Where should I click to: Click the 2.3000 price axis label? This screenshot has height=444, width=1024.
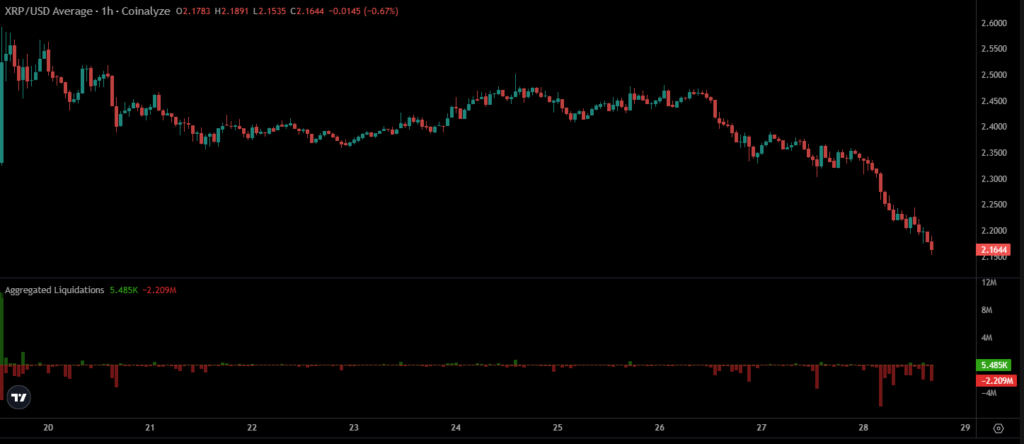tap(994, 179)
